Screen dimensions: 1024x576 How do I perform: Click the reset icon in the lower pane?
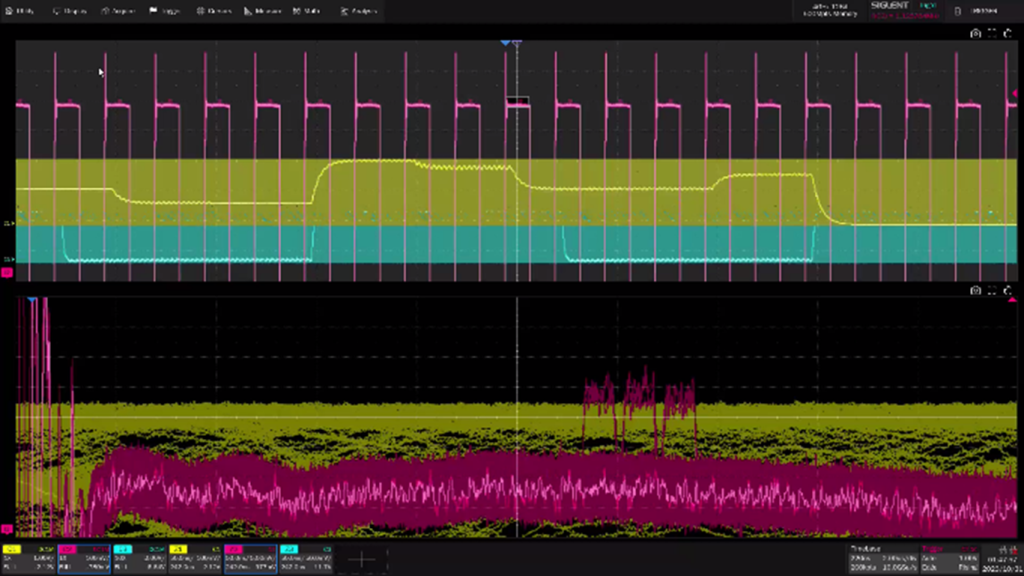tap(1008, 290)
